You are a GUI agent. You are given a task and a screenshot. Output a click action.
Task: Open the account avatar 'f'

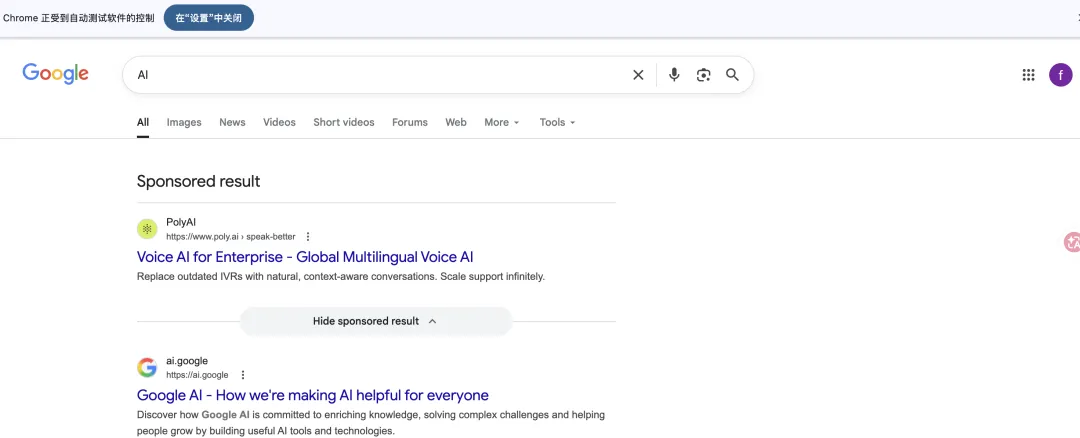pyautogui.click(x=1061, y=74)
